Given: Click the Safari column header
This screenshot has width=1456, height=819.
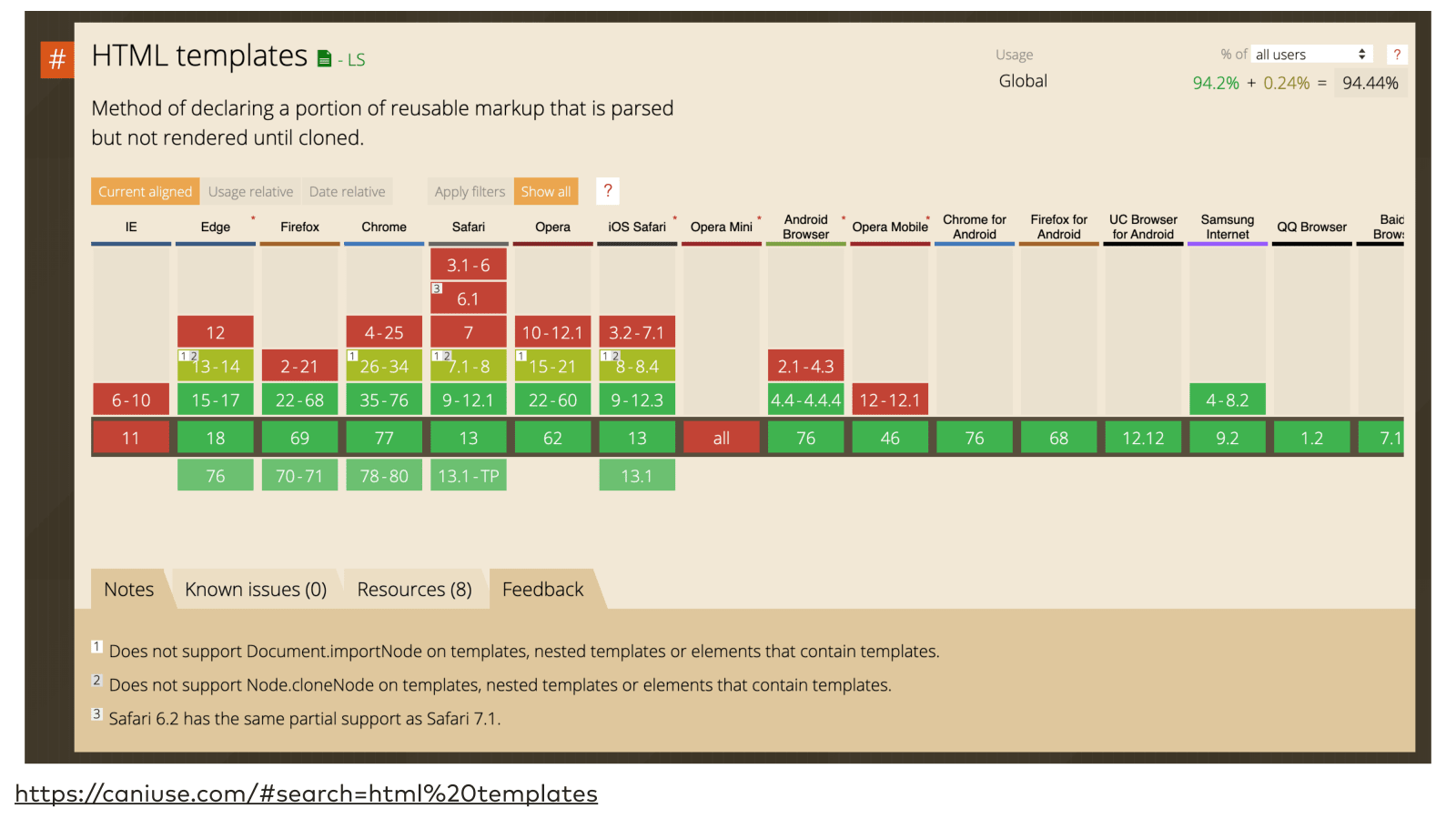Looking at the screenshot, I should coord(469,227).
